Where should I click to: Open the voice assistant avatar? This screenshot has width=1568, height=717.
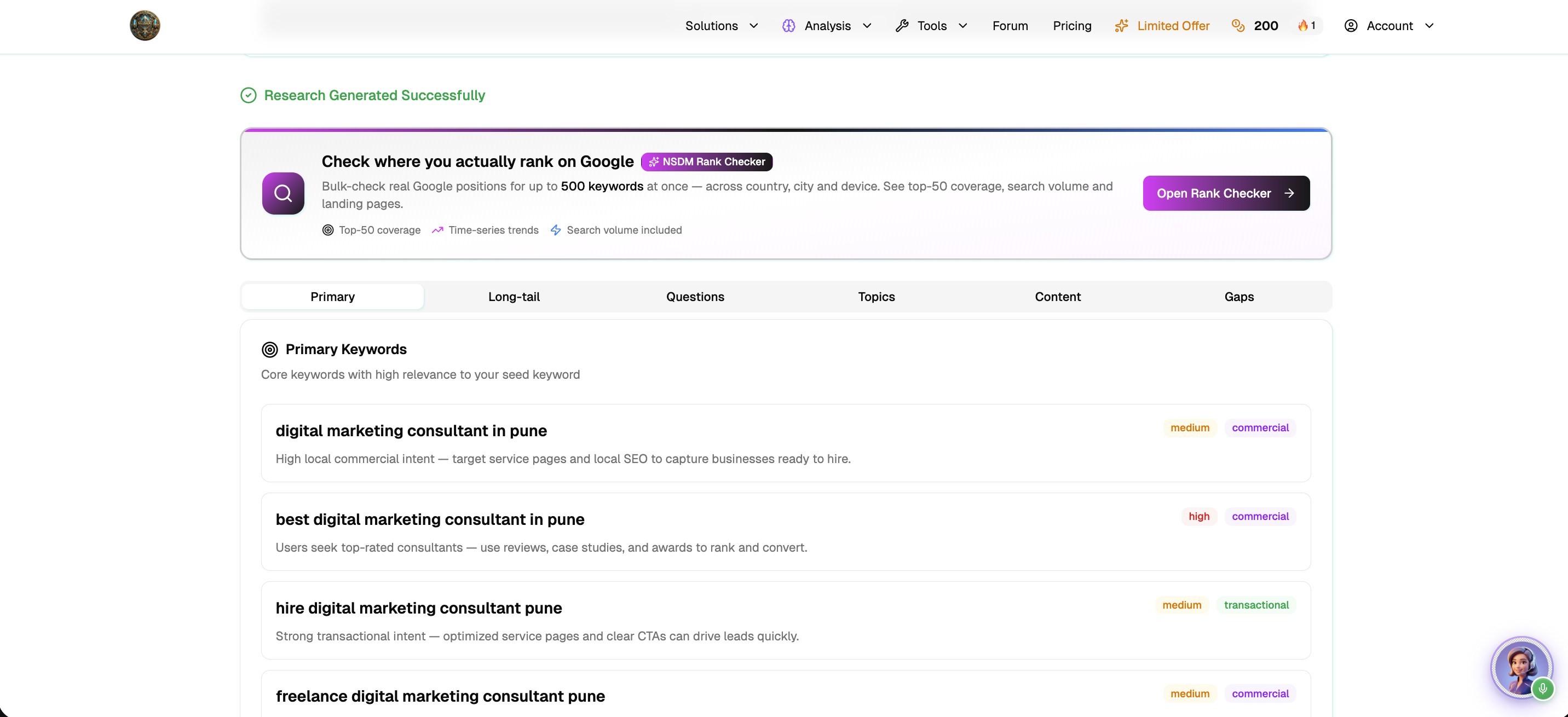tap(1520, 667)
